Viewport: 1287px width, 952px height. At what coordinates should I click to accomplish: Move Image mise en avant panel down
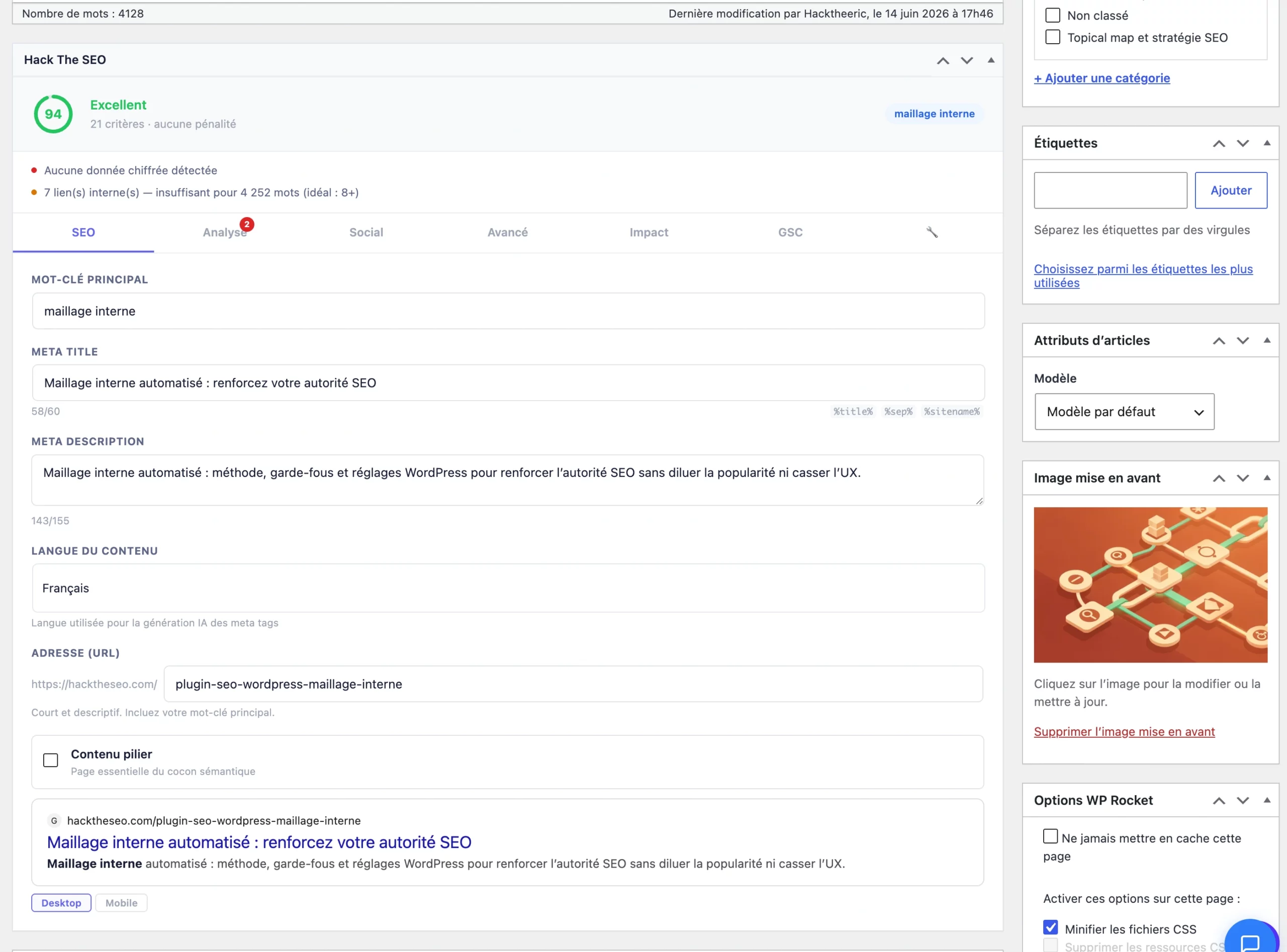tap(1243, 479)
